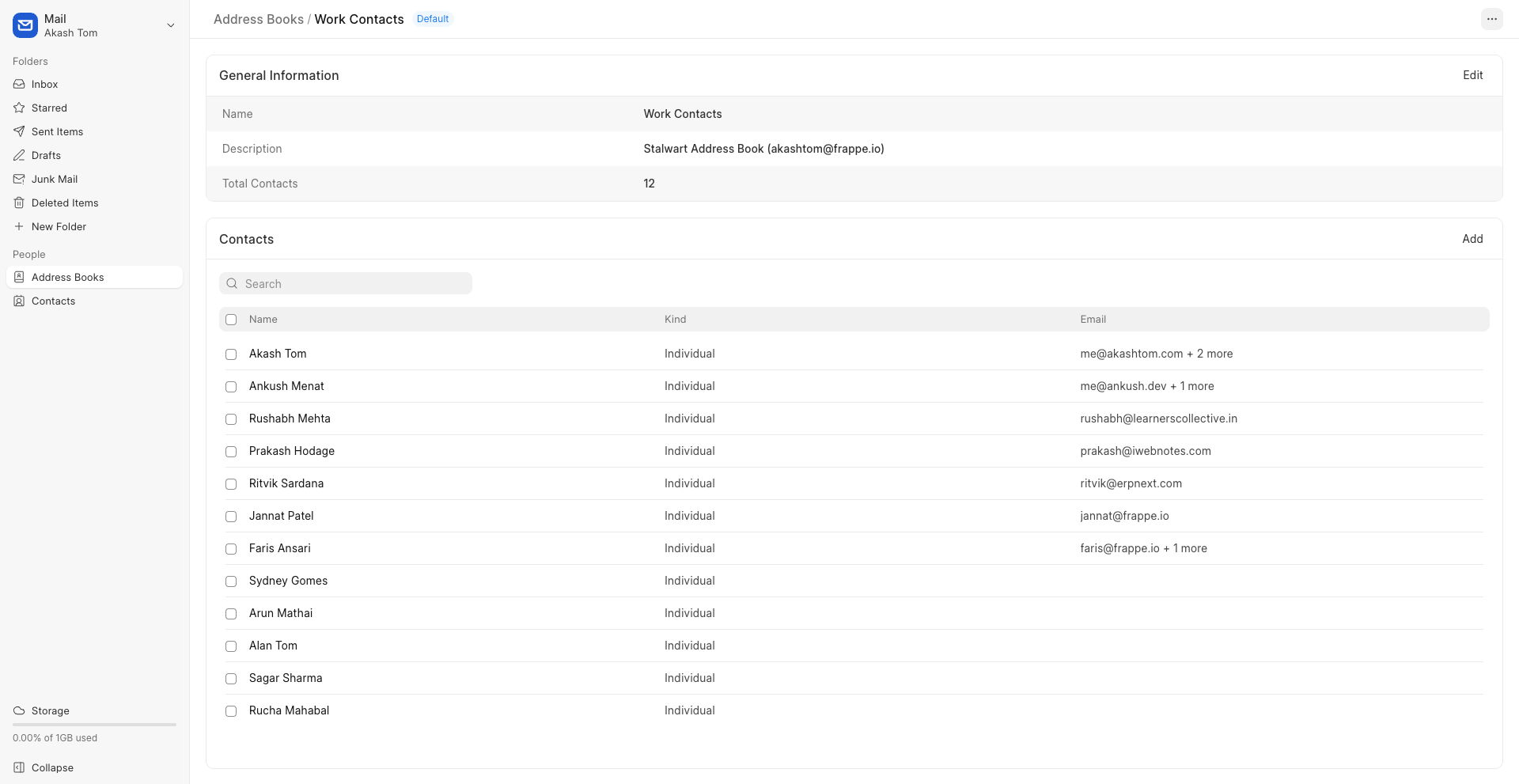The height and width of the screenshot is (784, 1519).
Task: Click the Storage cloud icon
Action: coord(19,710)
